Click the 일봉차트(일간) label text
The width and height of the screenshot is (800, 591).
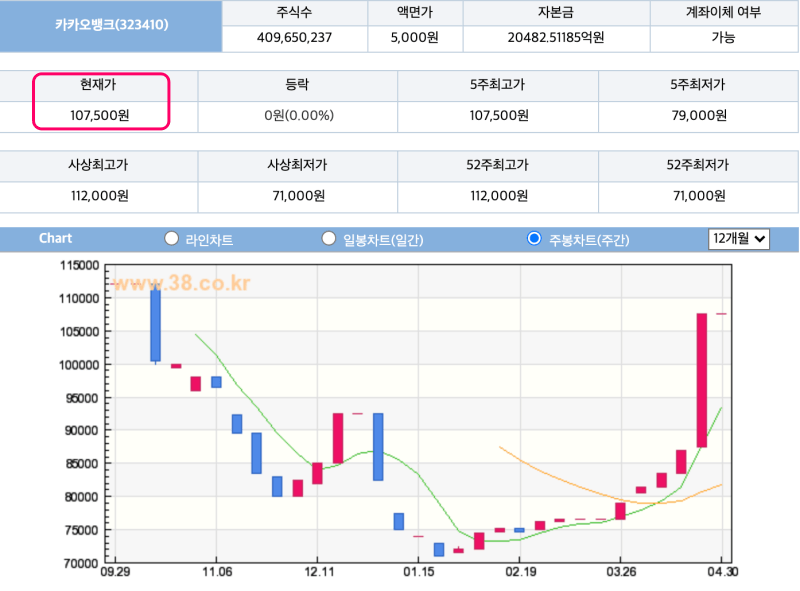coord(383,240)
